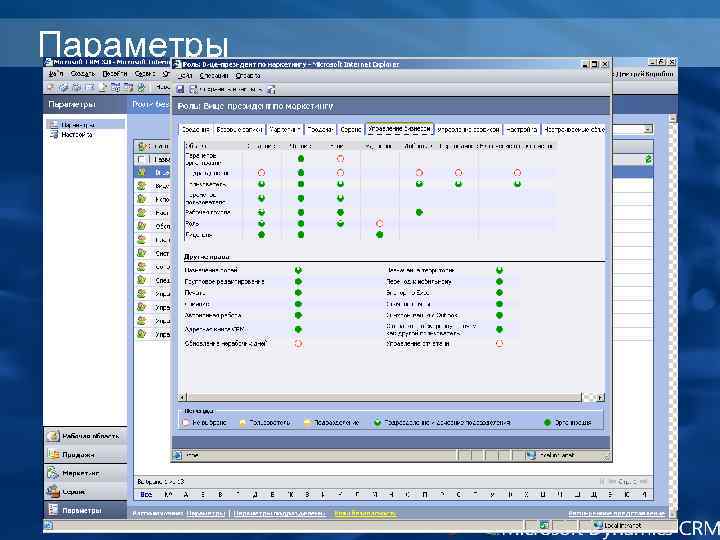Image resolution: width=720 pixels, height=540 pixels.
Task: Toggle Создание circle in the Роль row
Action: pyautogui.click(x=261, y=224)
